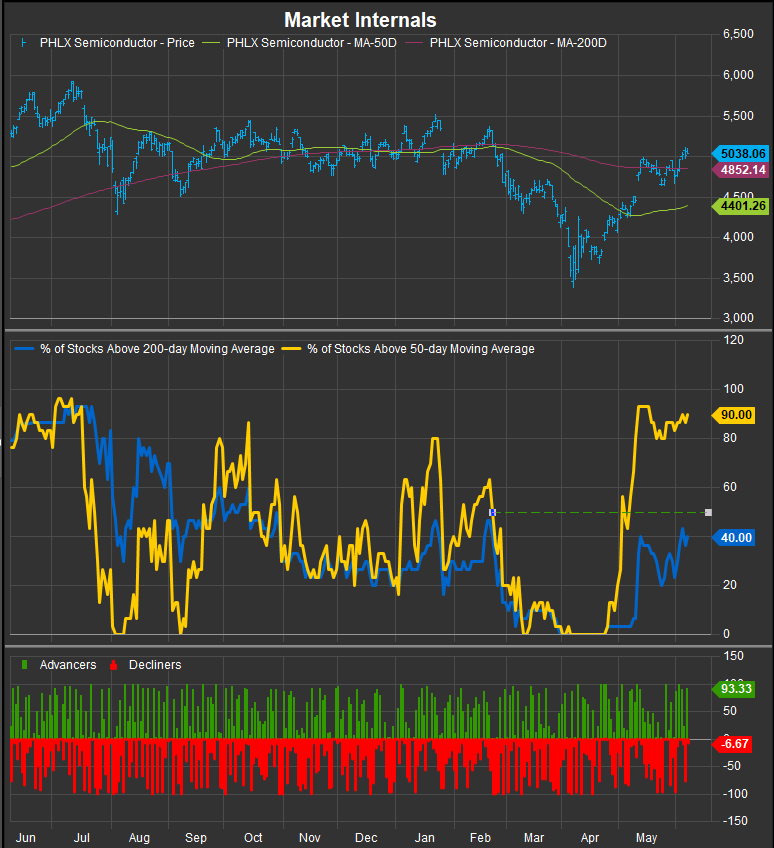
Task: Click the Aug x-axis label
Action: coord(139,838)
